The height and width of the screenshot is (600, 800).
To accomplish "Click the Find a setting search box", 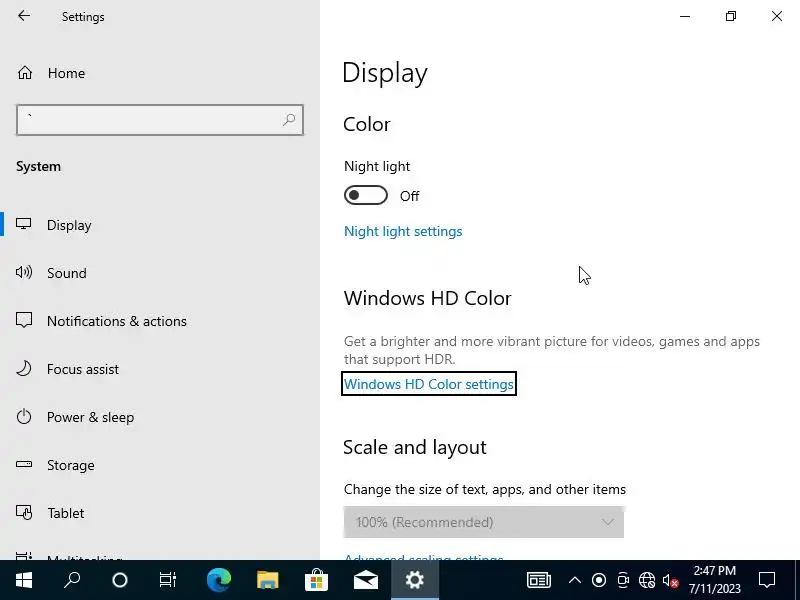I will [x=160, y=120].
